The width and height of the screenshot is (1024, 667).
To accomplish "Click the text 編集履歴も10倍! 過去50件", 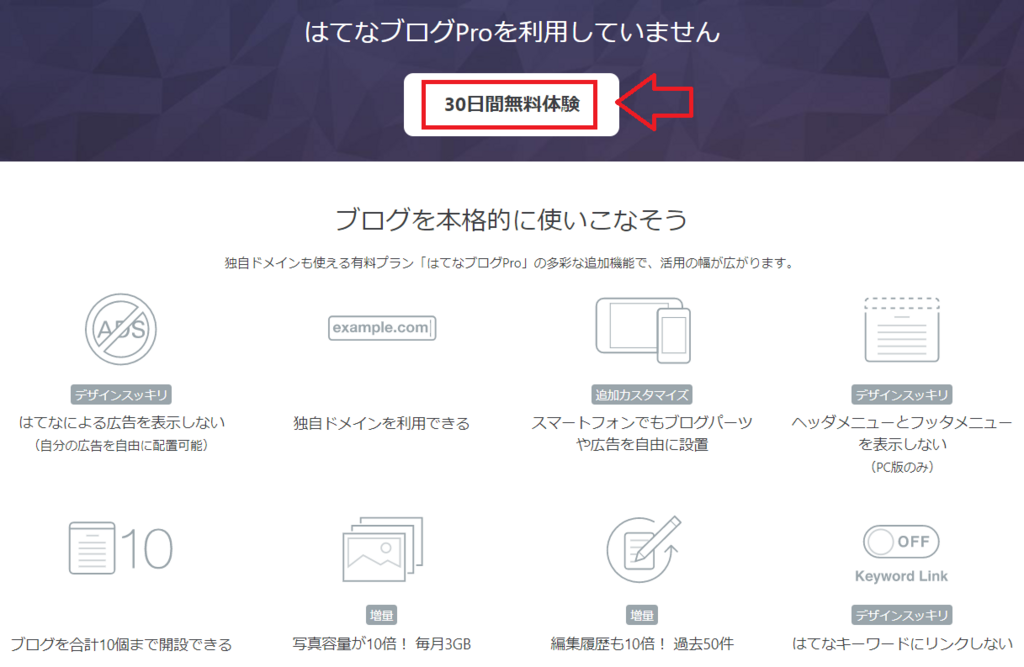I will 642,644.
